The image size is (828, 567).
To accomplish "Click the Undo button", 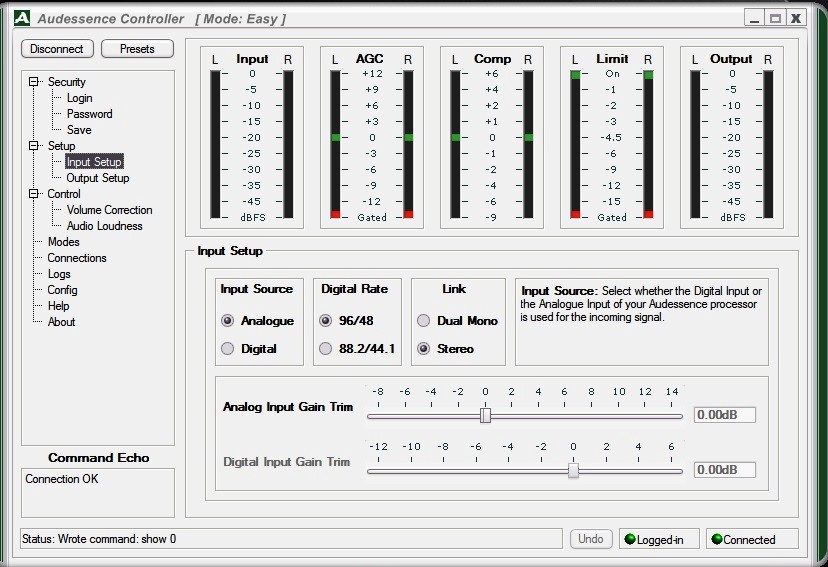I will point(591,539).
